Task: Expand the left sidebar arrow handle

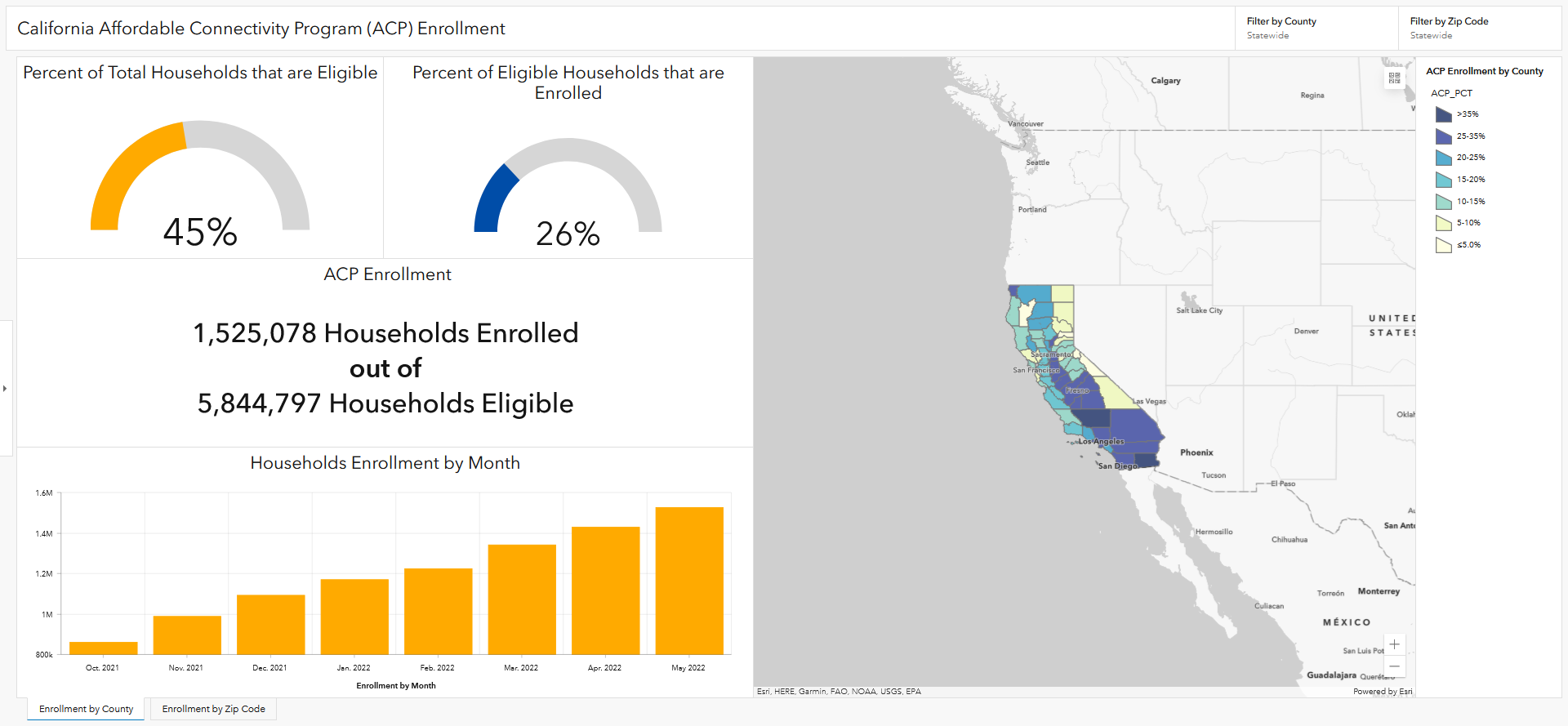Action: point(5,389)
